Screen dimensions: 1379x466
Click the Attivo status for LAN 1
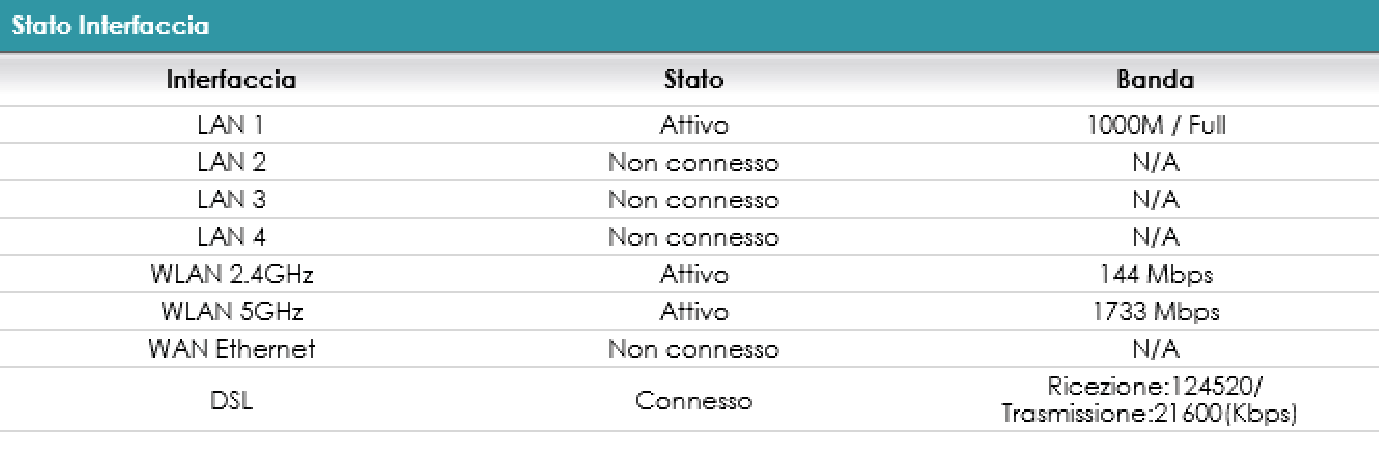point(693,126)
